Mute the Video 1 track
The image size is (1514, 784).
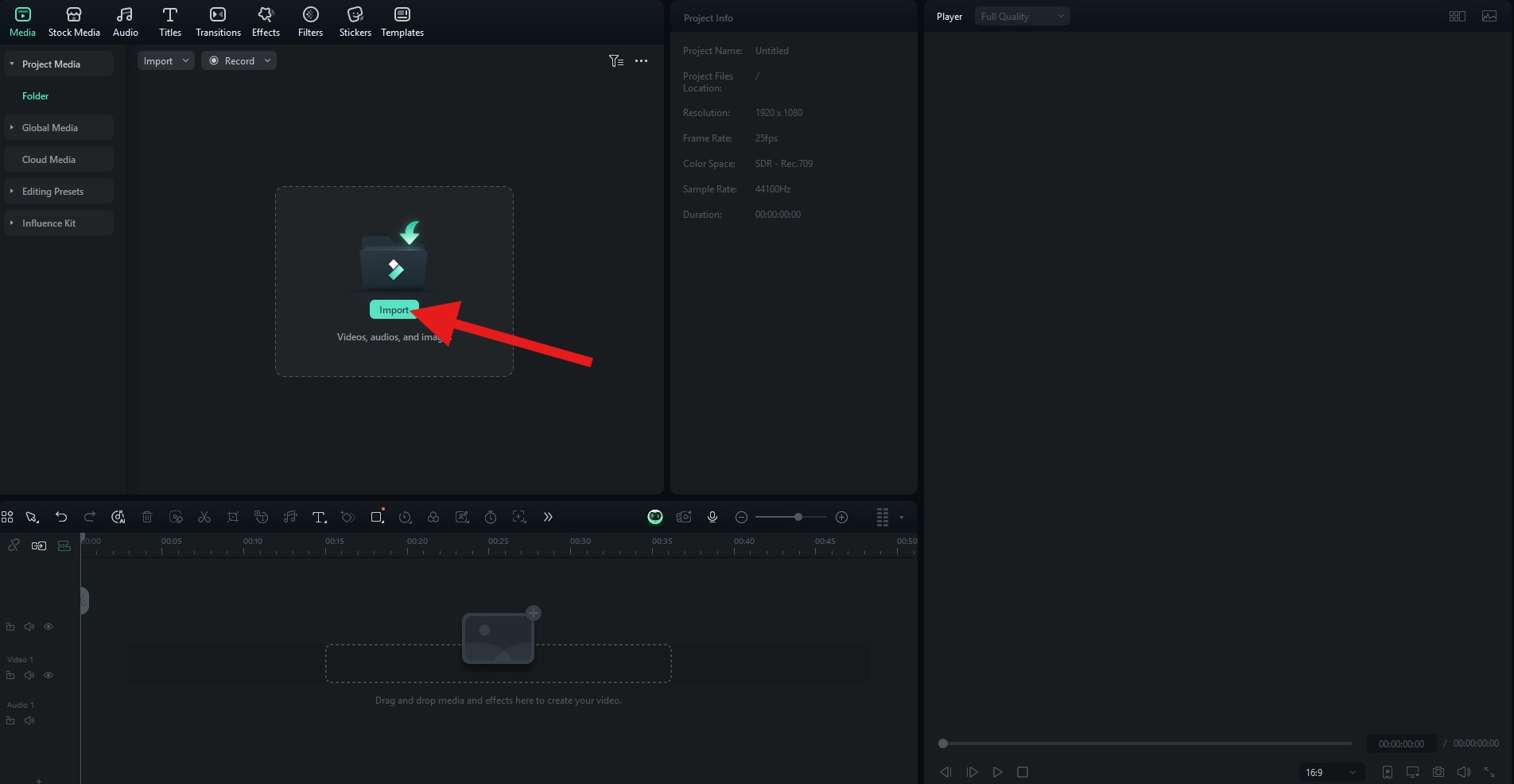tap(29, 675)
